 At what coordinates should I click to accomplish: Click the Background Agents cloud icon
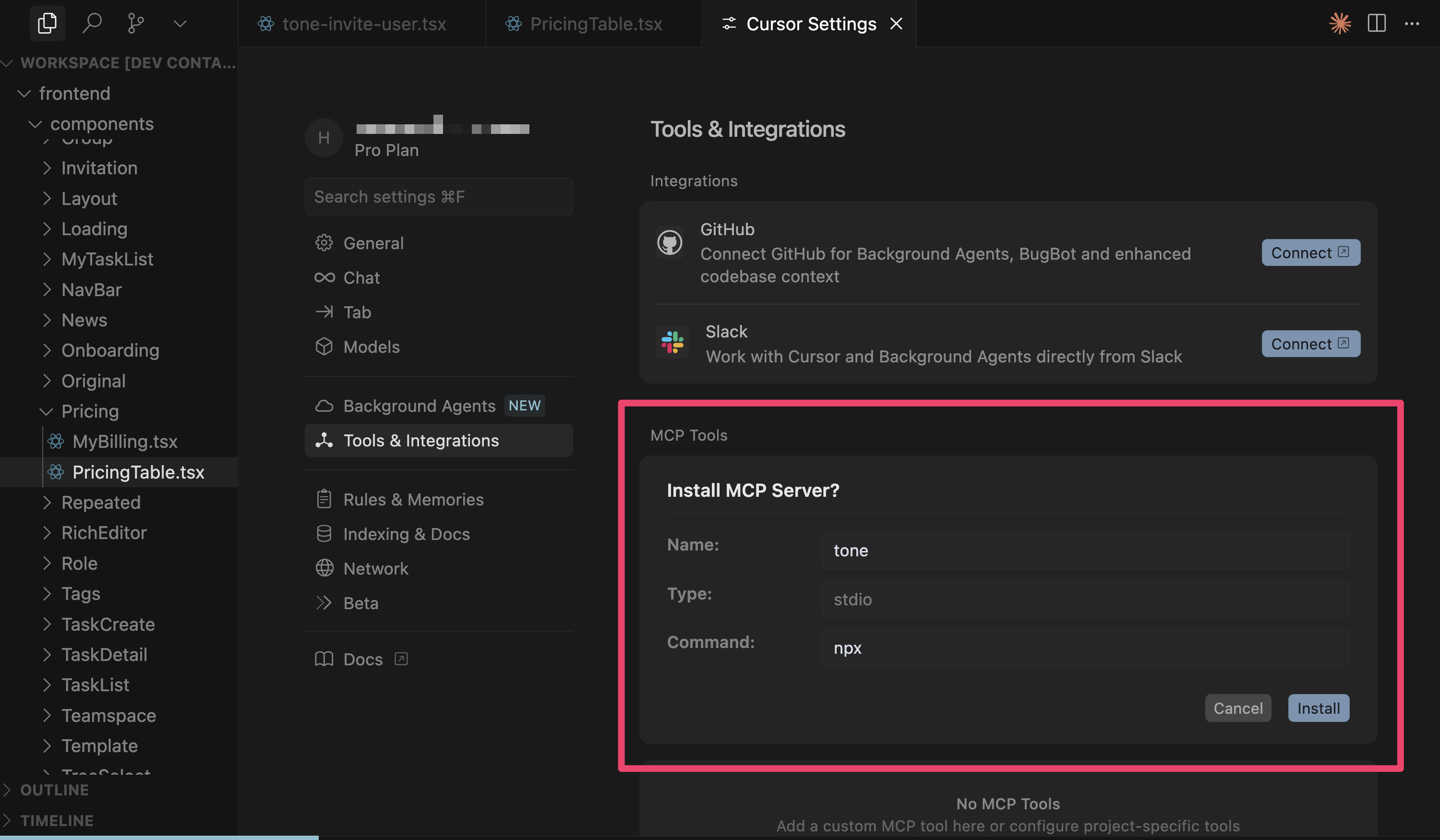(x=324, y=406)
